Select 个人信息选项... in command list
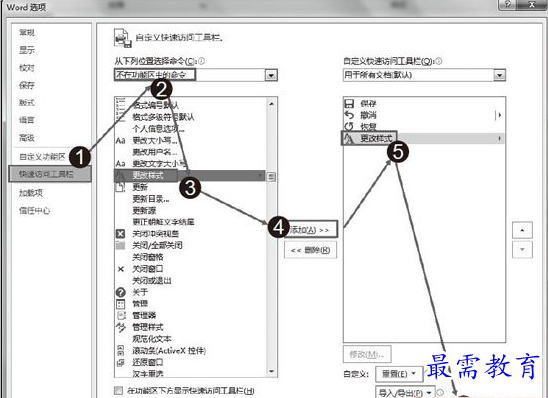Viewport: 548px width, 398px height. [x=158, y=129]
